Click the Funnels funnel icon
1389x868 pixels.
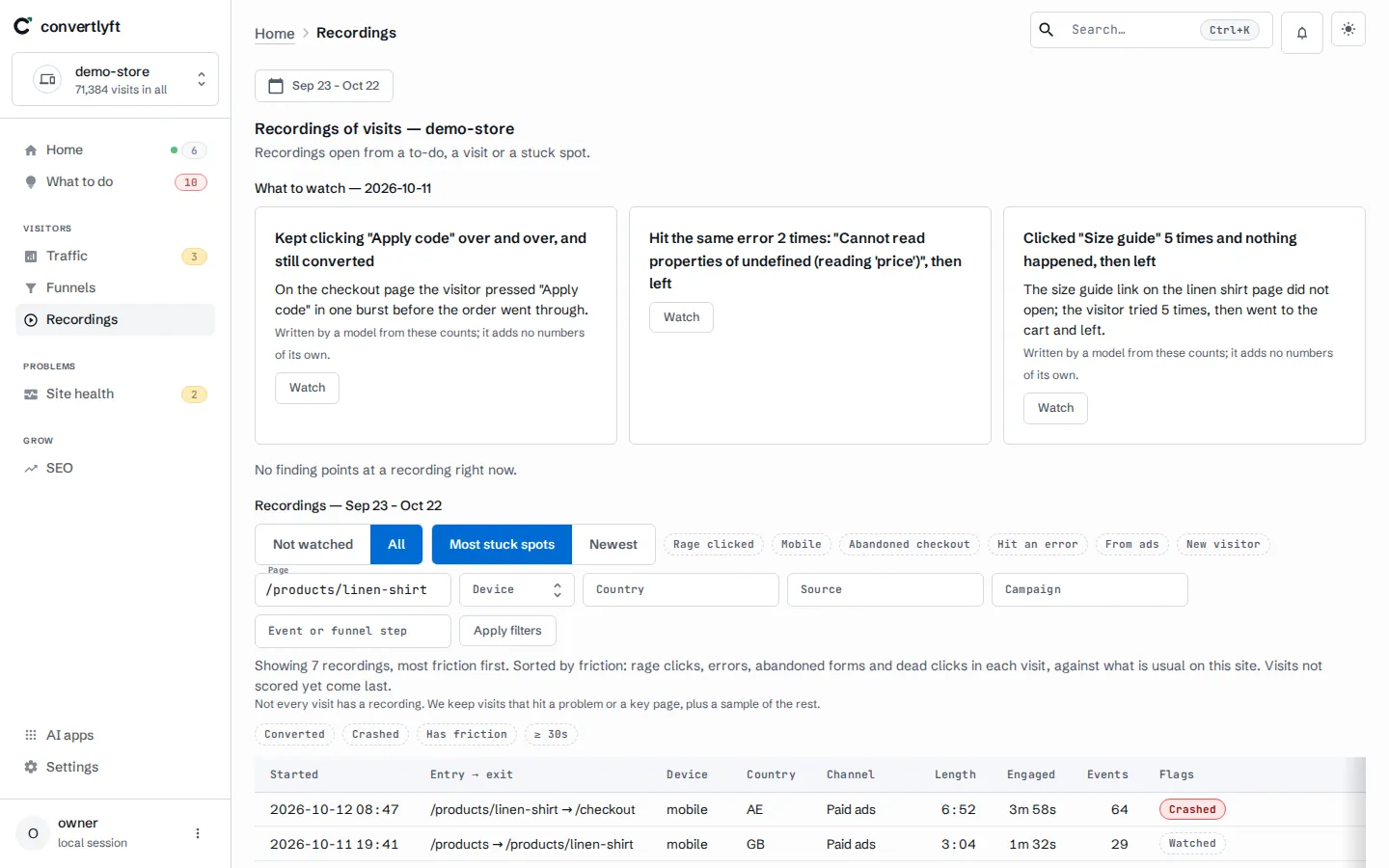(x=31, y=288)
